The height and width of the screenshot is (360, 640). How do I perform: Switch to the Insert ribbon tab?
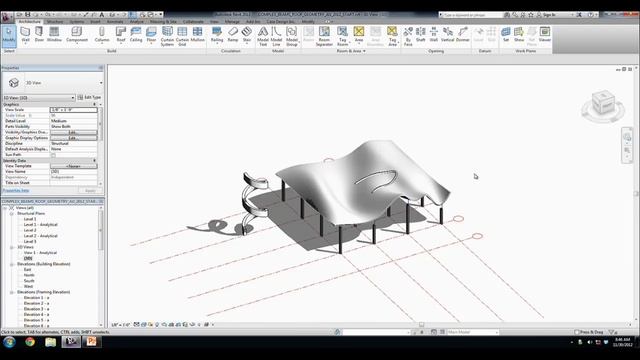tap(96, 22)
